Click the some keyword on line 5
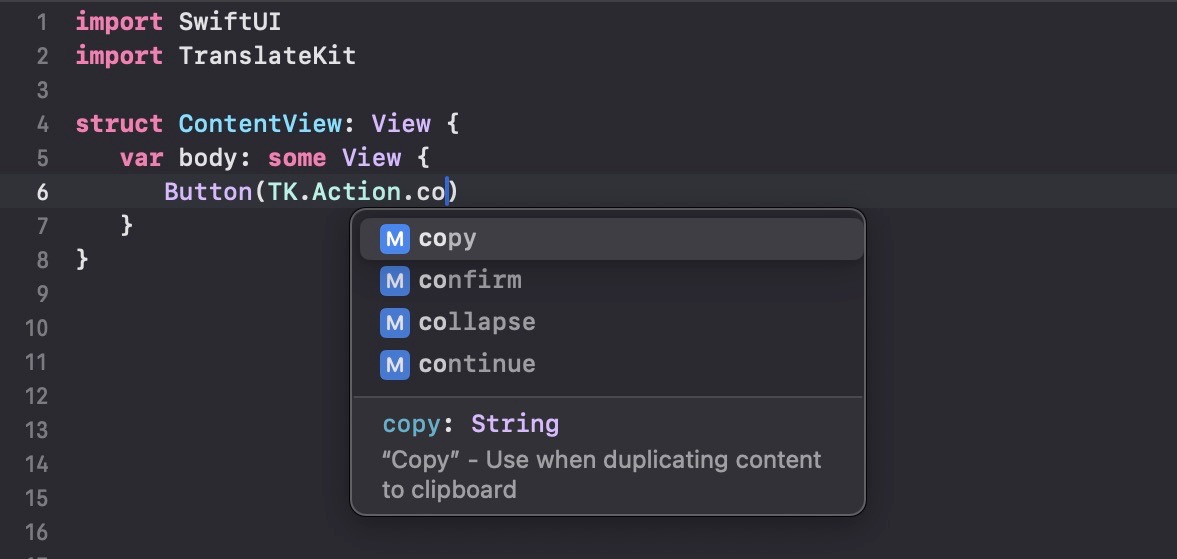Image resolution: width=1177 pixels, height=559 pixels. (297, 158)
